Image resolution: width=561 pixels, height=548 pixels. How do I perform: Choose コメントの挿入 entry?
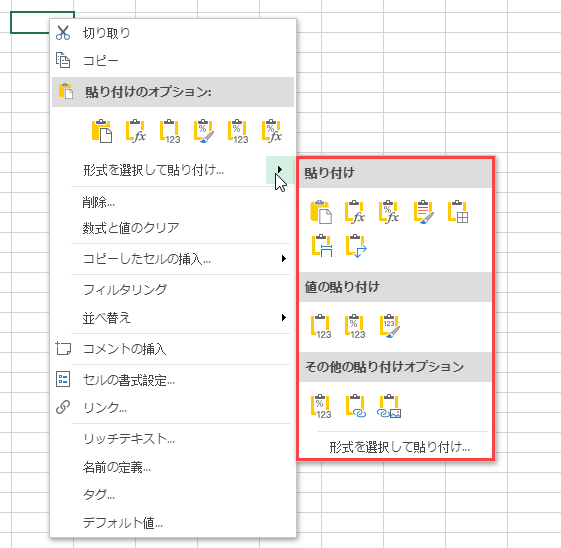125,349
